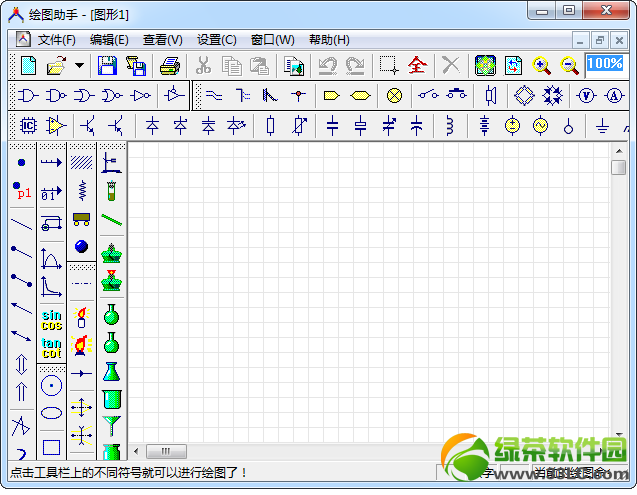The width and height of the screenshot is (637, 495).
Task: Select the rectangle drawing tool
Action: (51, 447)
